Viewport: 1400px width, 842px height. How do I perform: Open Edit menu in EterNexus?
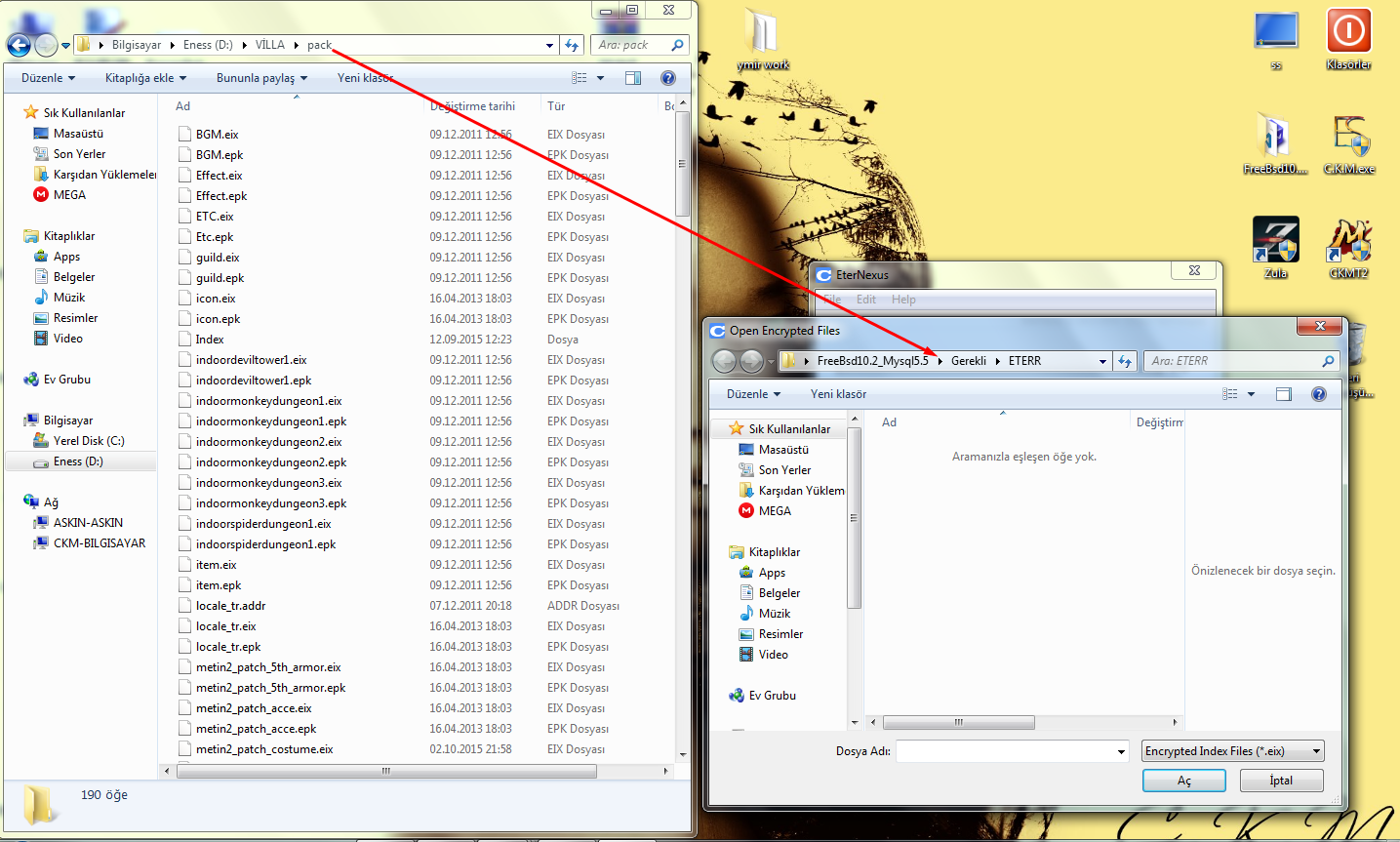866,300
